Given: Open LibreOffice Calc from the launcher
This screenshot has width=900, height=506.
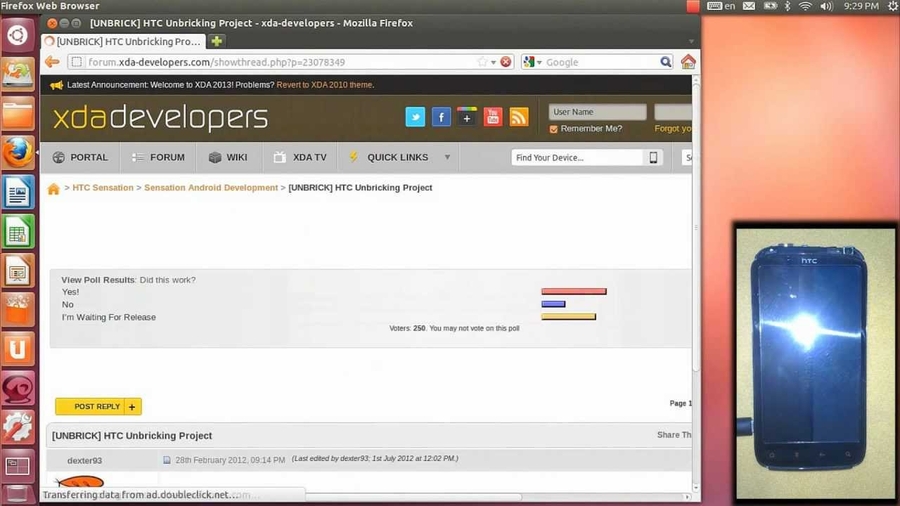Looking at the screenshot, I should click(x=17, y=232).
